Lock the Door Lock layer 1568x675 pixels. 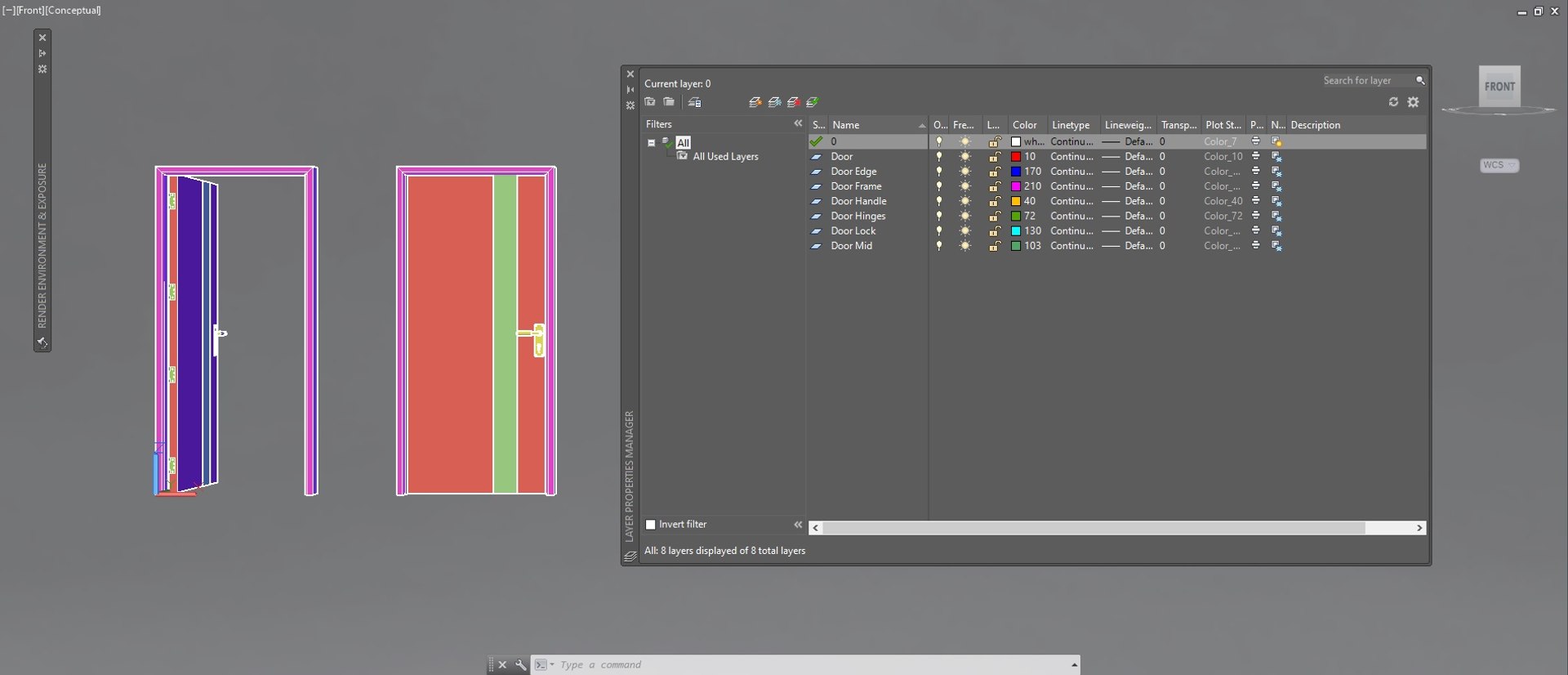(x=995, y=231)
